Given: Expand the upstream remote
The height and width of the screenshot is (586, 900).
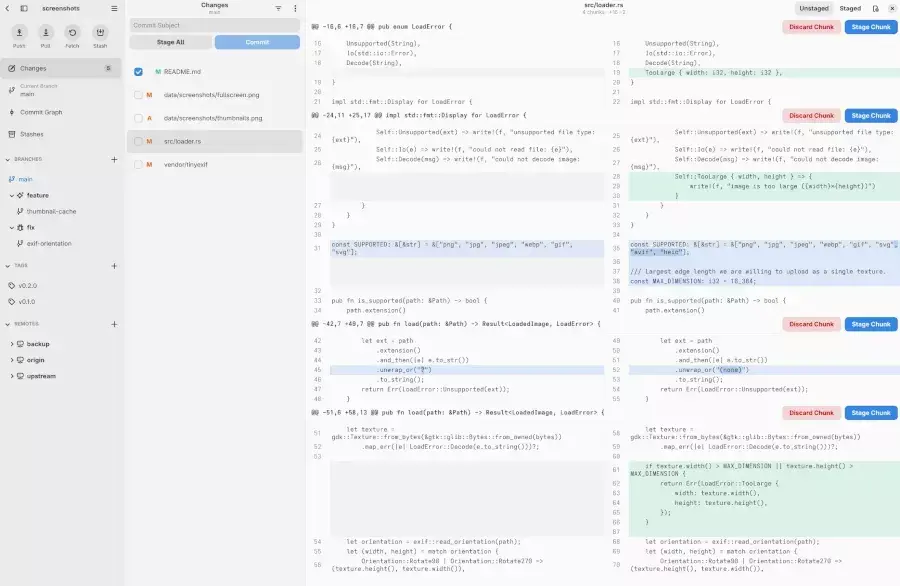Looking at the screenshot, I should coord(11,376).
